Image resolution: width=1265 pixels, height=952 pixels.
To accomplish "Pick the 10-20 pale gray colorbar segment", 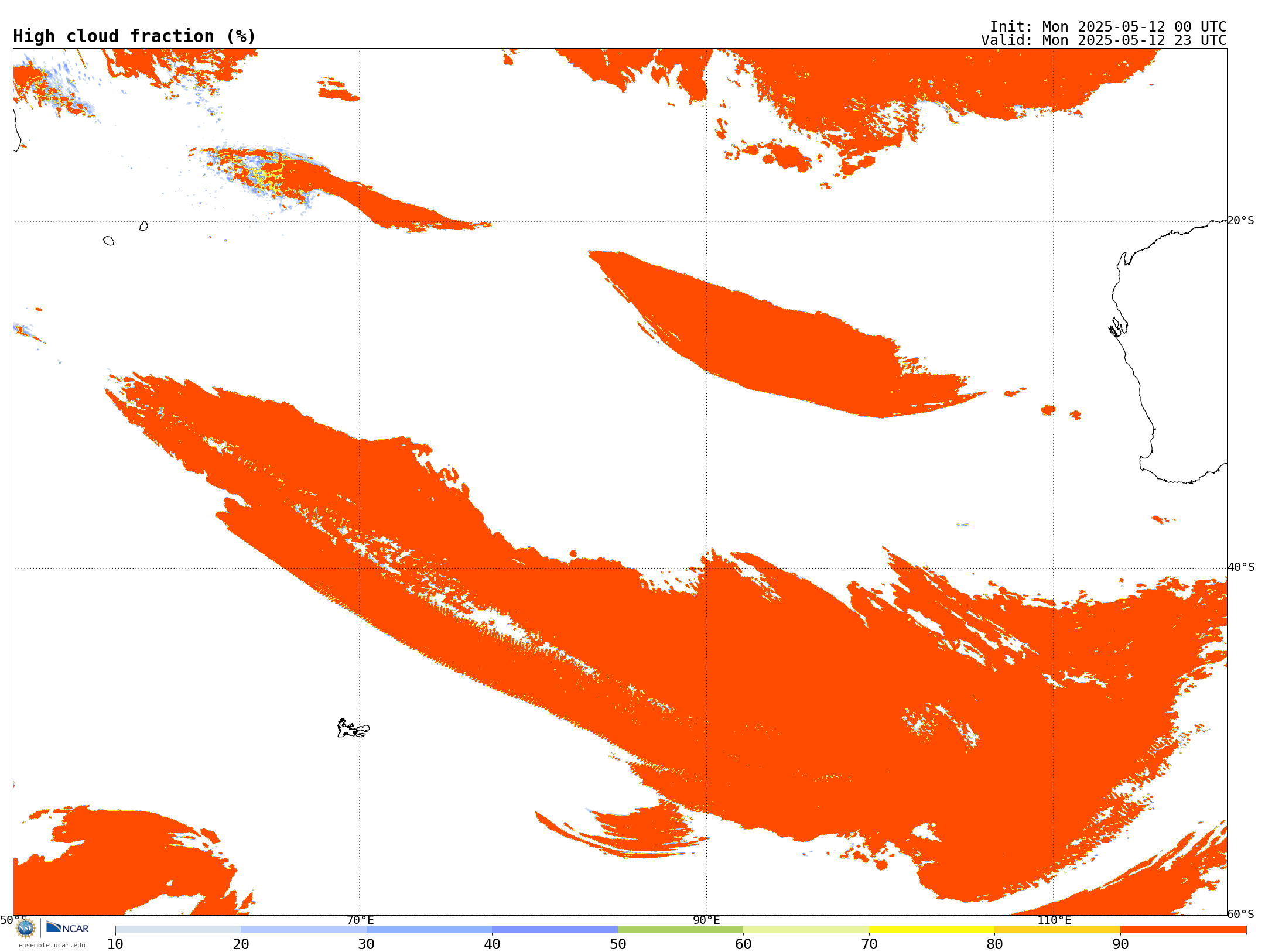I will pyautogui.click(x=178, y=929).
